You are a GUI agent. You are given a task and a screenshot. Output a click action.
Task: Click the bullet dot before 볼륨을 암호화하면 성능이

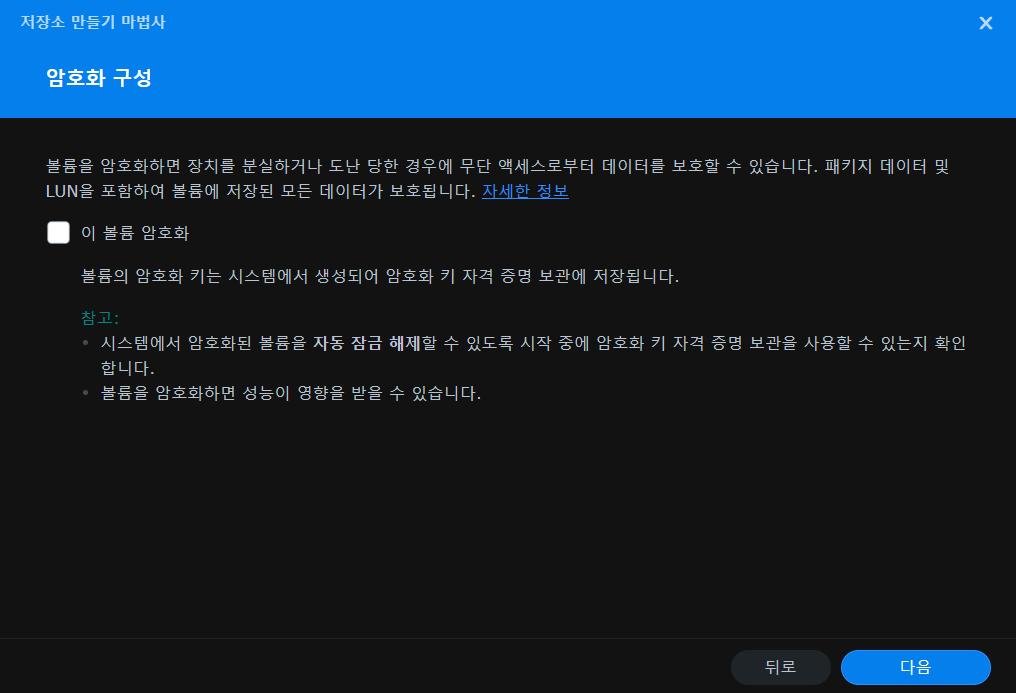coord(87,393)
